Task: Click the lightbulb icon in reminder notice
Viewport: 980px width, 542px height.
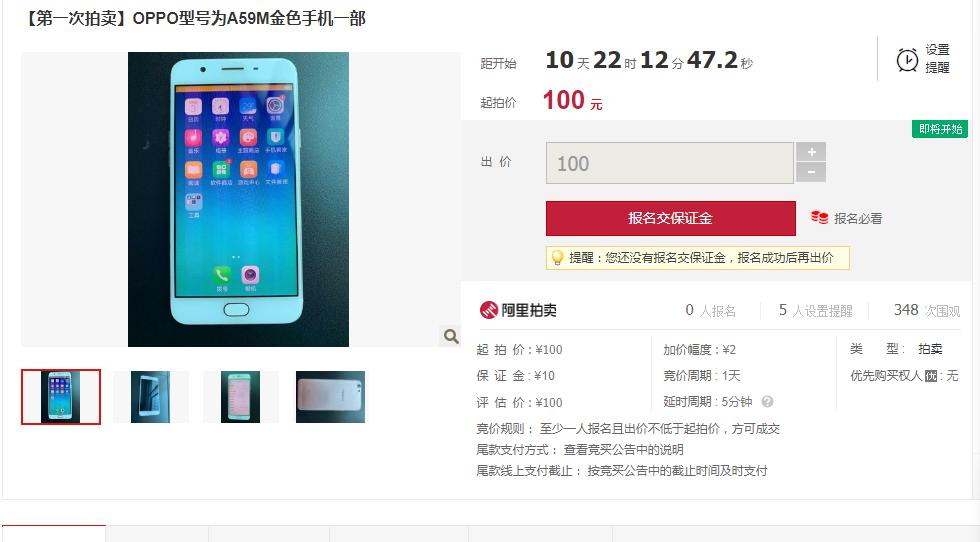Action: click(557, 258)
